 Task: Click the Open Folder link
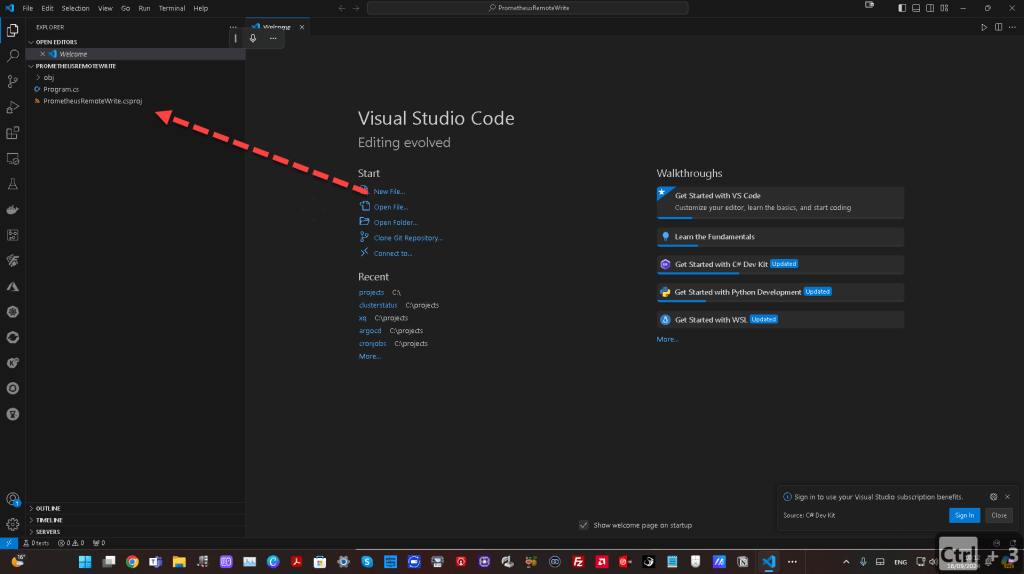(395, 223)
